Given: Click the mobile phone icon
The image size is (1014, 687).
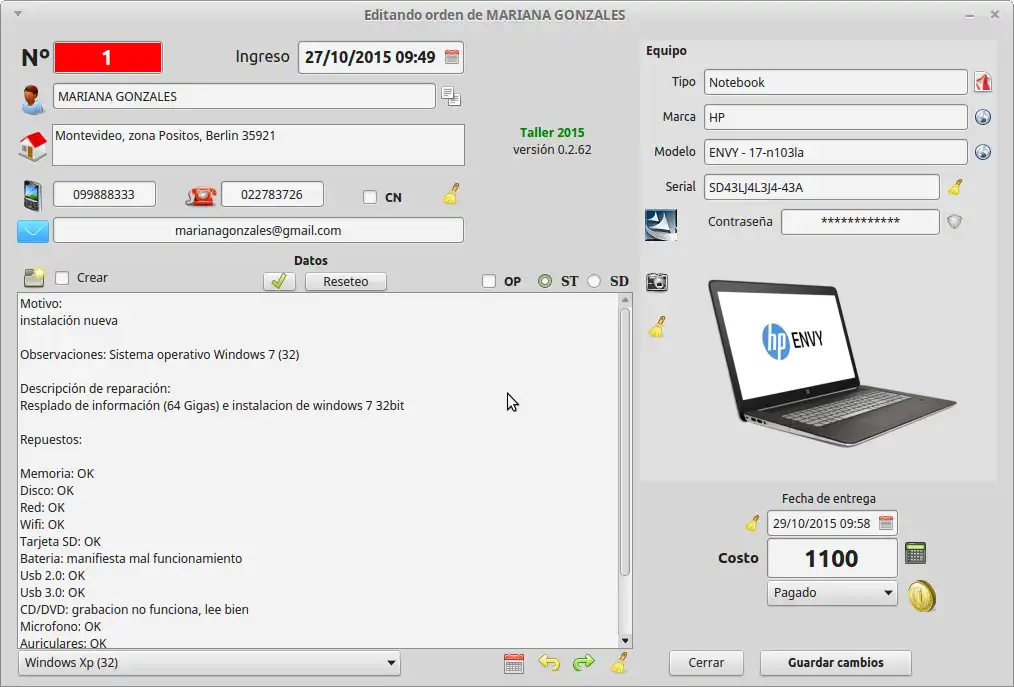Looking at the screenshot, I should pyautogui.click(x=32, y=195).
